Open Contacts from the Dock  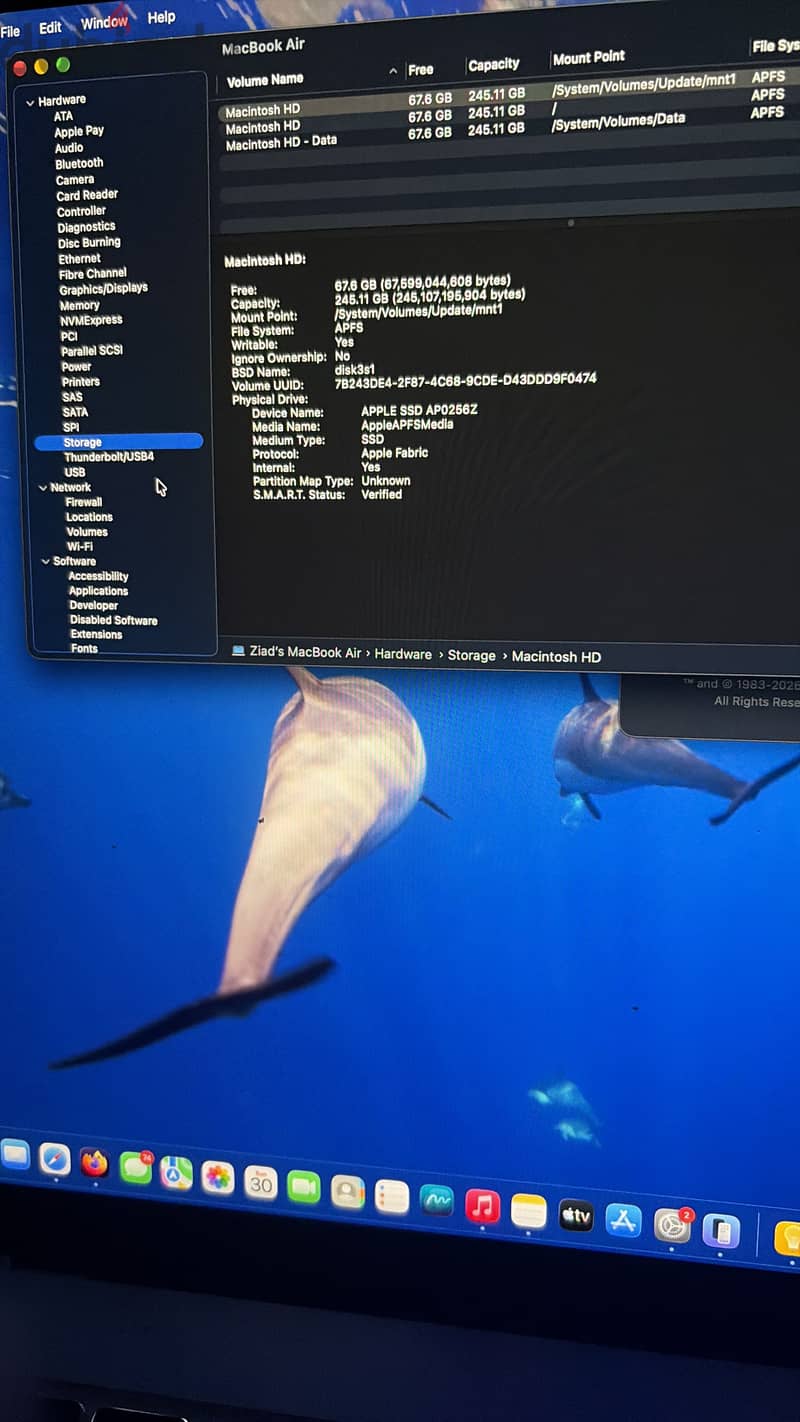click(x=348, y=1191)
